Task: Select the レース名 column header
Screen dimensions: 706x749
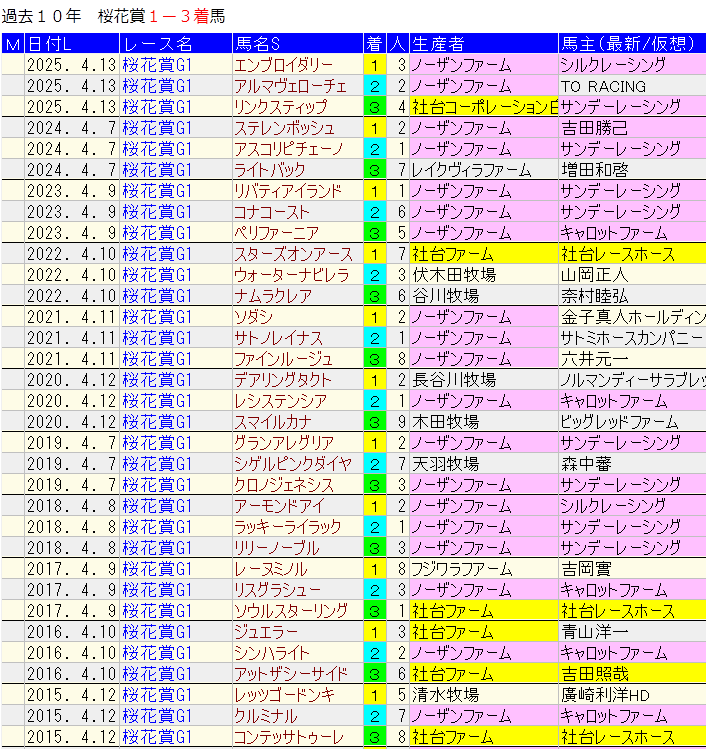Action: [175, 43]
